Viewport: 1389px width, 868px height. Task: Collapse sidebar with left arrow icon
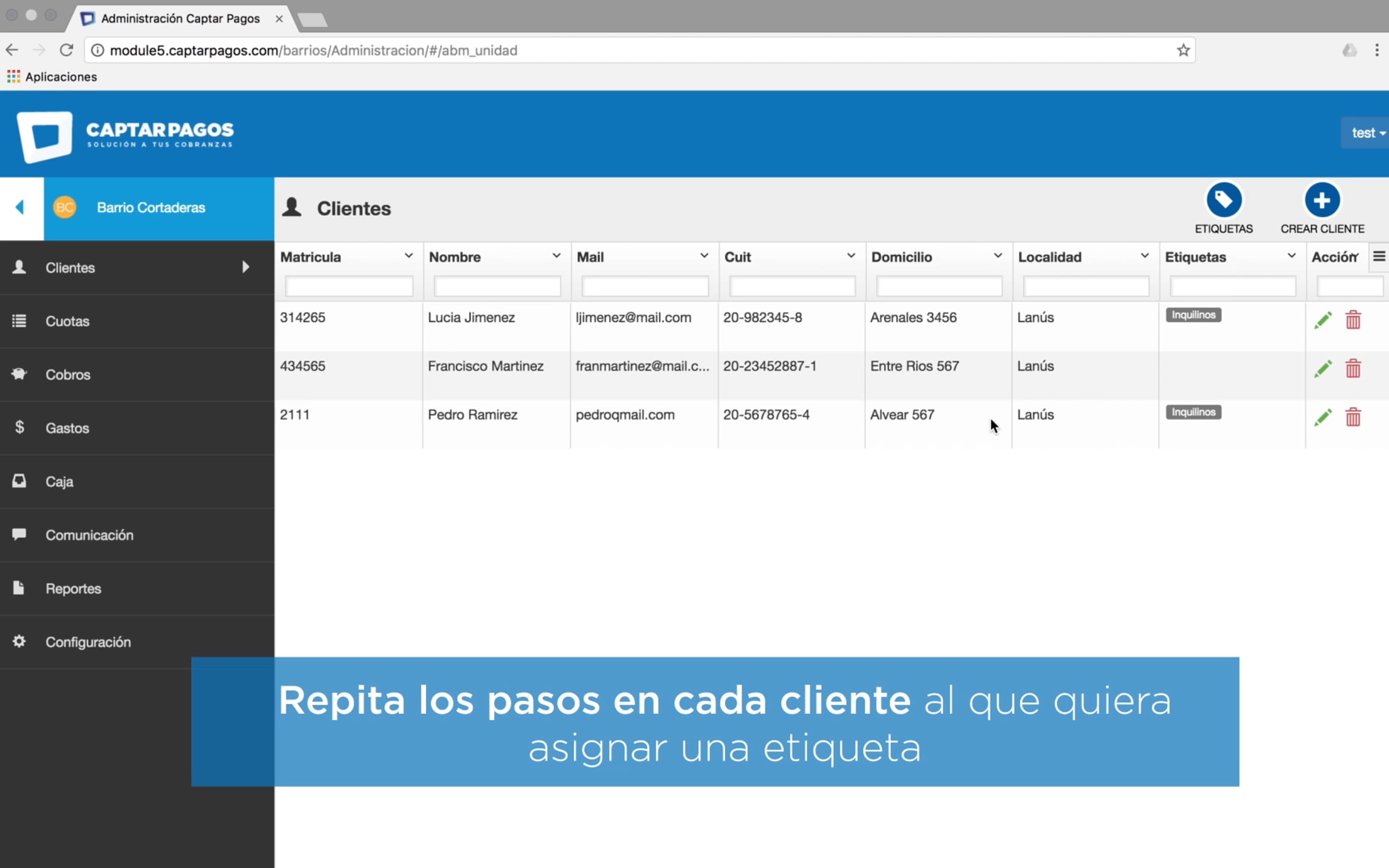point(20,207)
